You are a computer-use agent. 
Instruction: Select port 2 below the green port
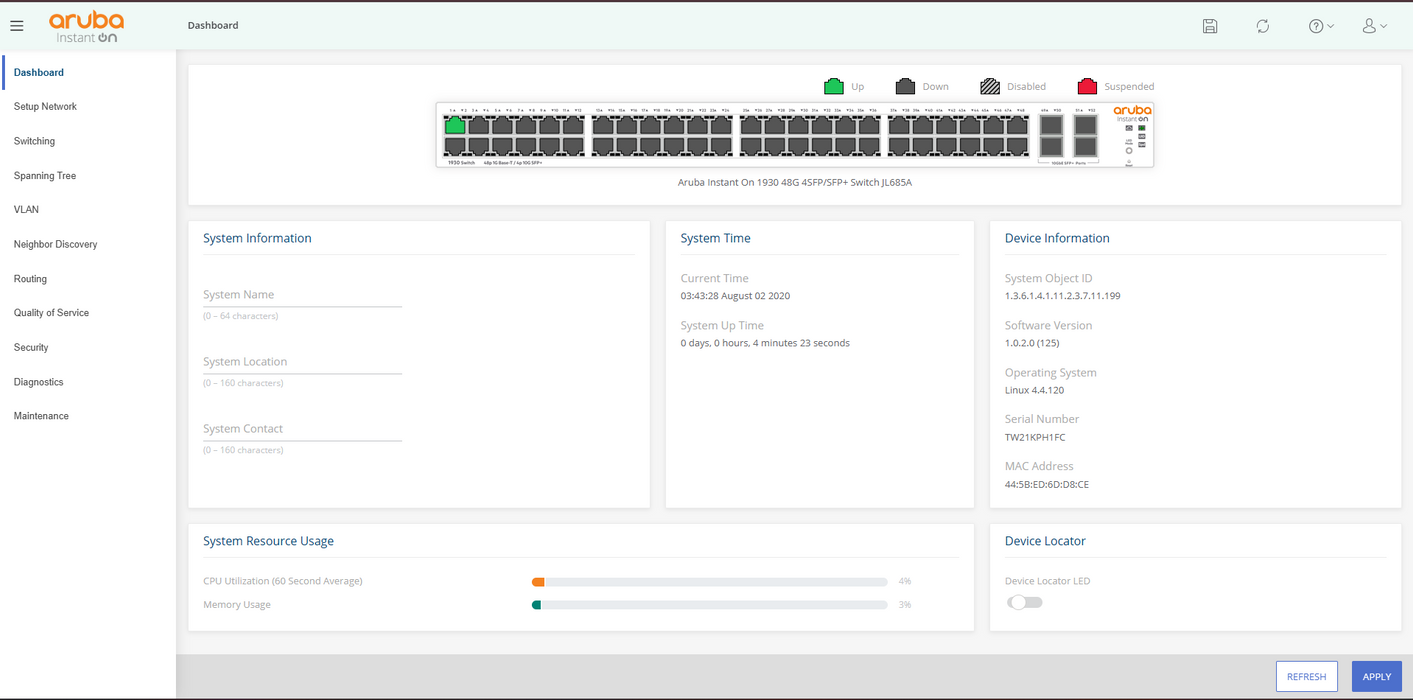pos(455,147)
